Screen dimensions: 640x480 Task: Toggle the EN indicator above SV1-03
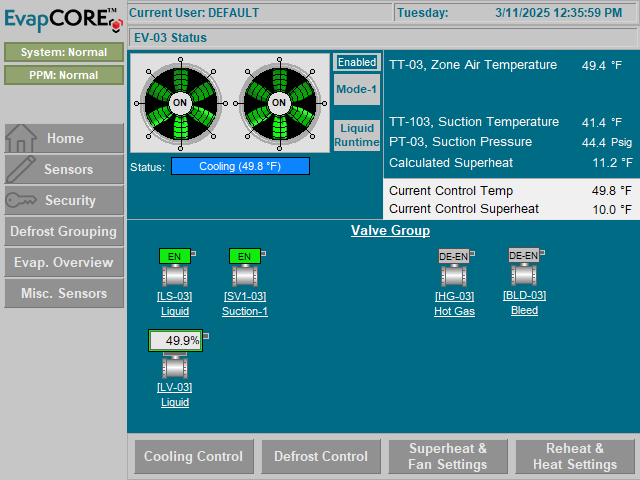pos(244,256)
